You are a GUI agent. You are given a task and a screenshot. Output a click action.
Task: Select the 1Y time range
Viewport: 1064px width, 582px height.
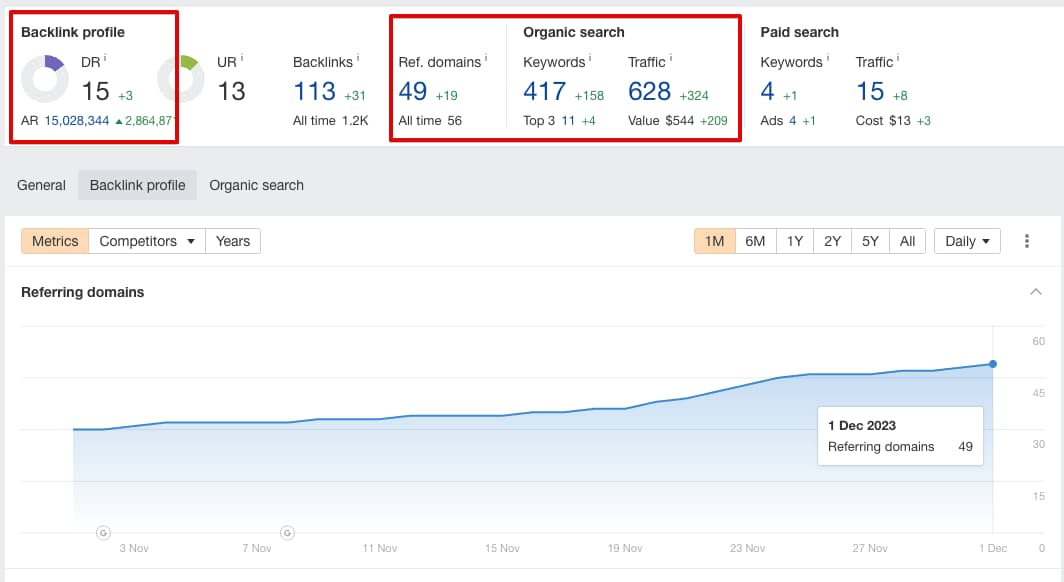click(794, 240)
